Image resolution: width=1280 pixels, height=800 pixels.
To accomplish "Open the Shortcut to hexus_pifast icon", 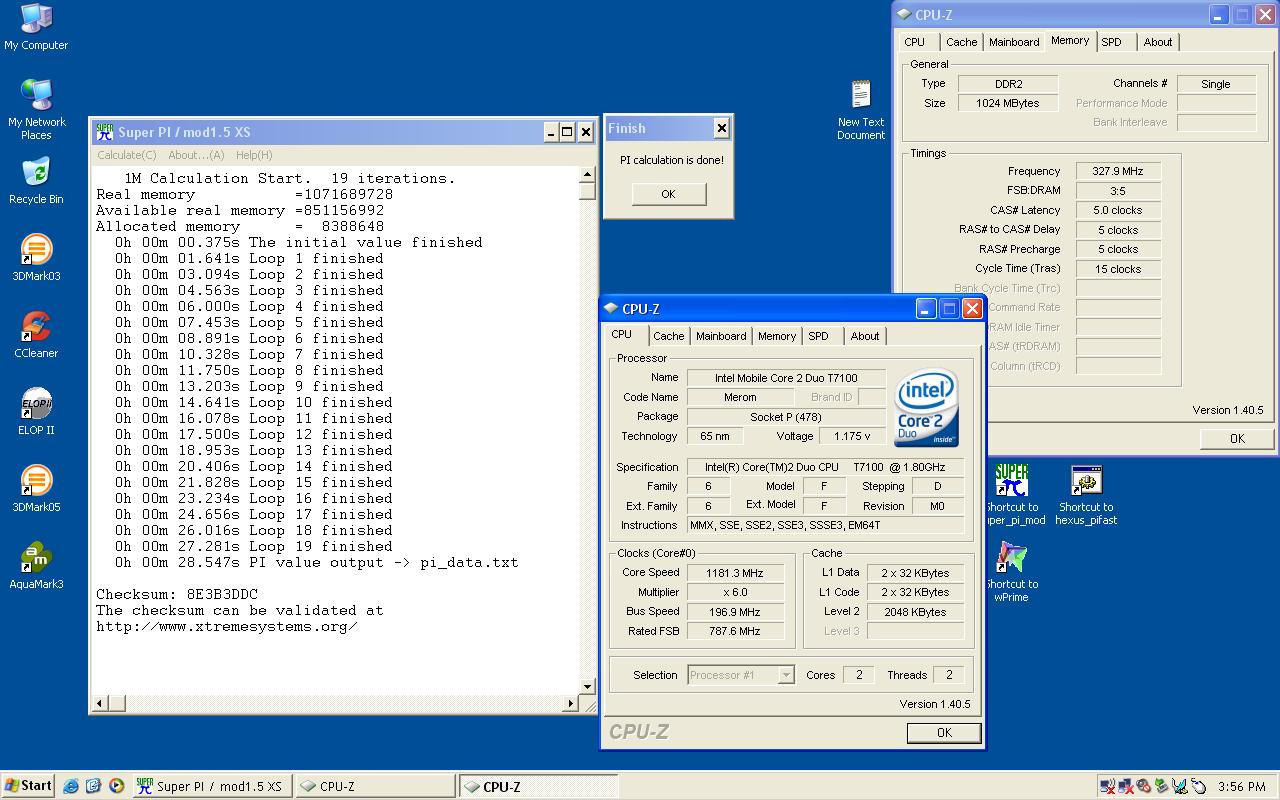I will [x=1086, y=481].
